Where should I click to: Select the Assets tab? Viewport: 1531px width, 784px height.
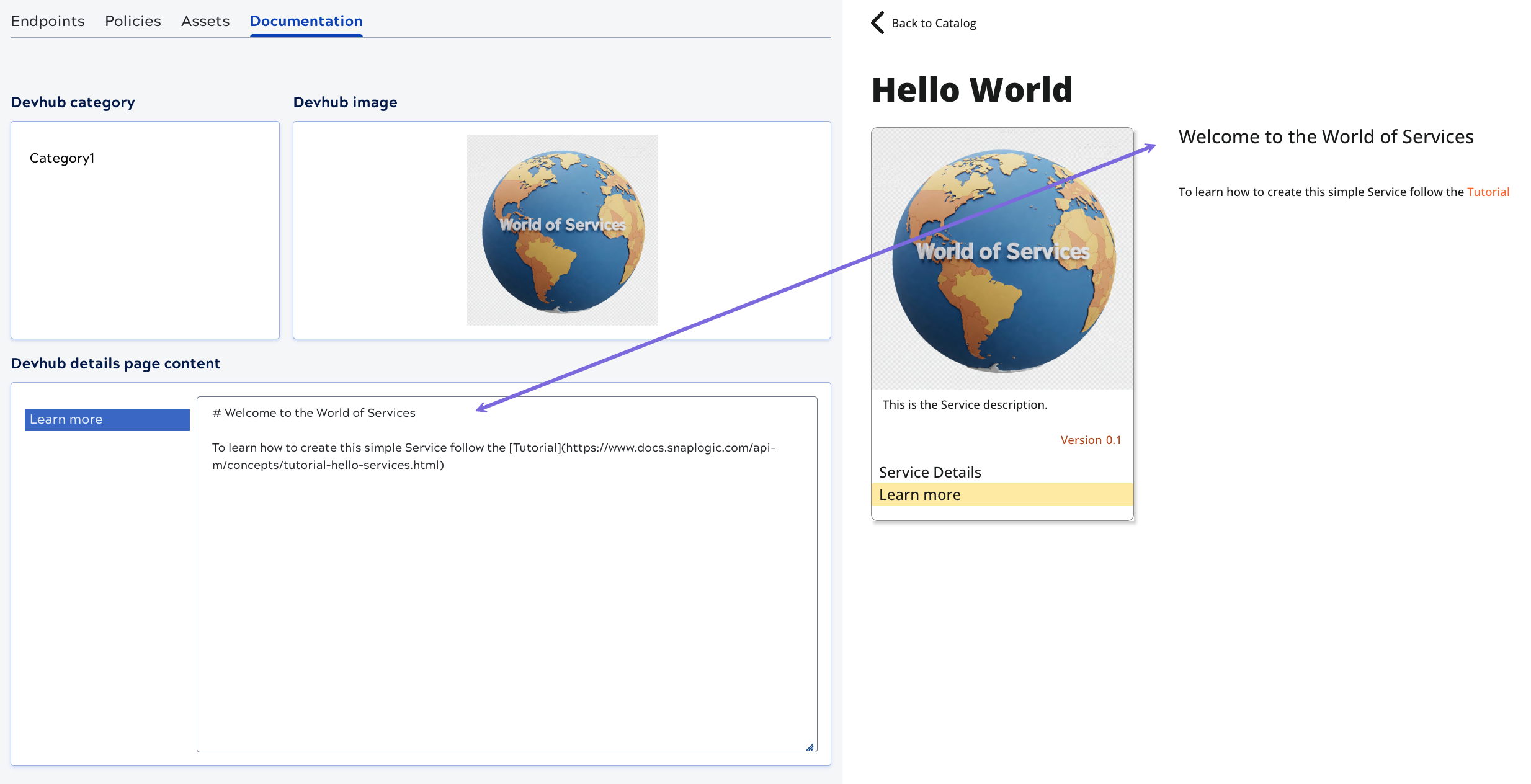[205, 21]
